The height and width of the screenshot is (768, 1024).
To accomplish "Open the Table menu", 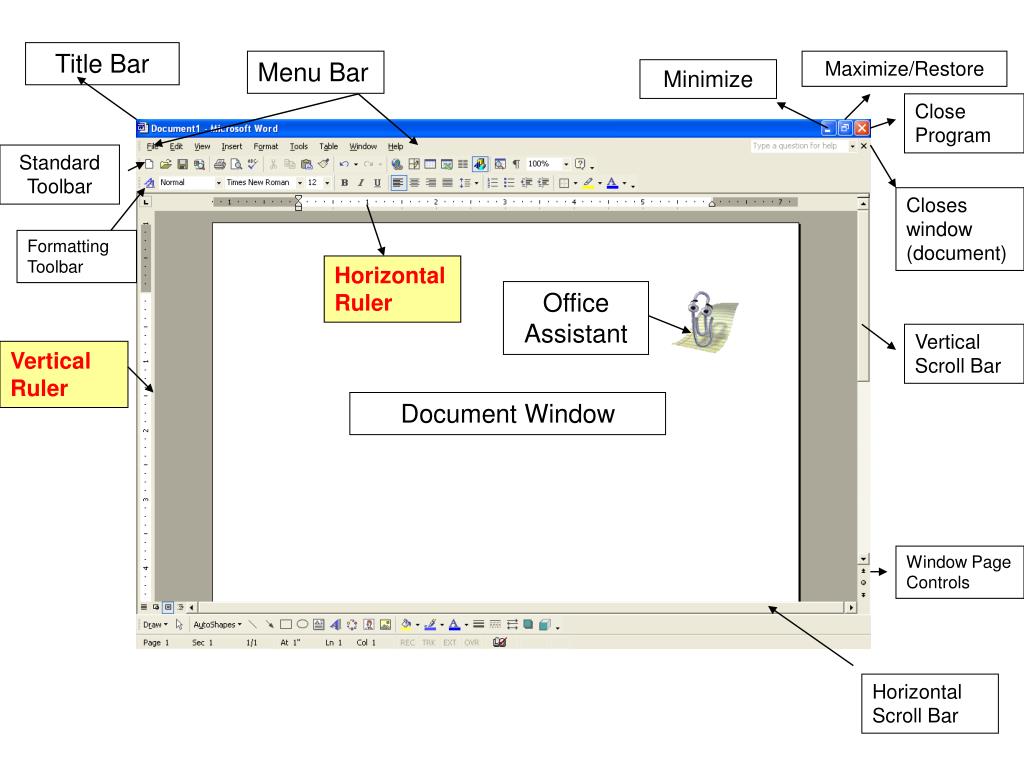I will [328, 147].
